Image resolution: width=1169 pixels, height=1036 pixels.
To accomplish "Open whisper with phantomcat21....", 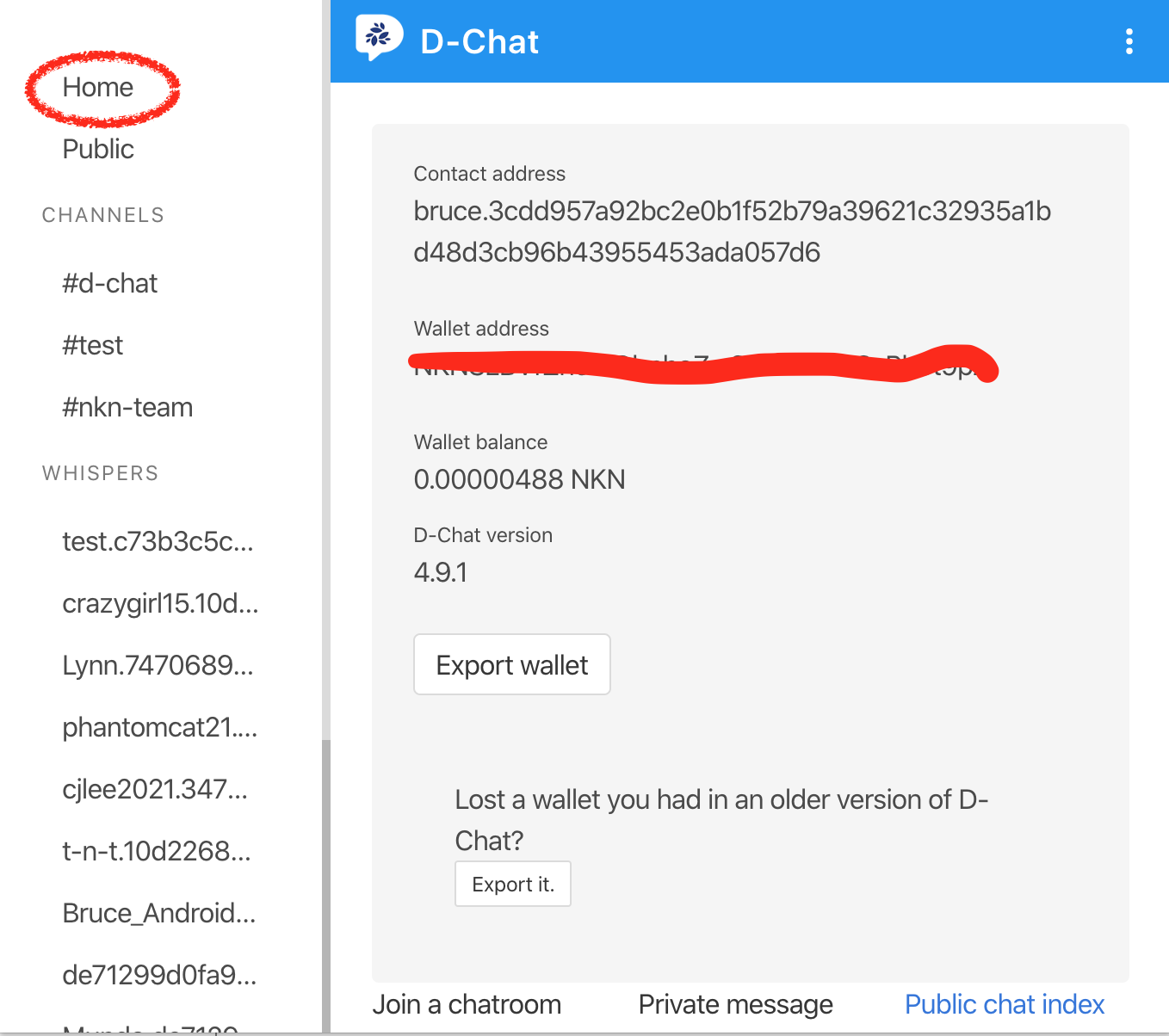I will [x=160, y=727].
